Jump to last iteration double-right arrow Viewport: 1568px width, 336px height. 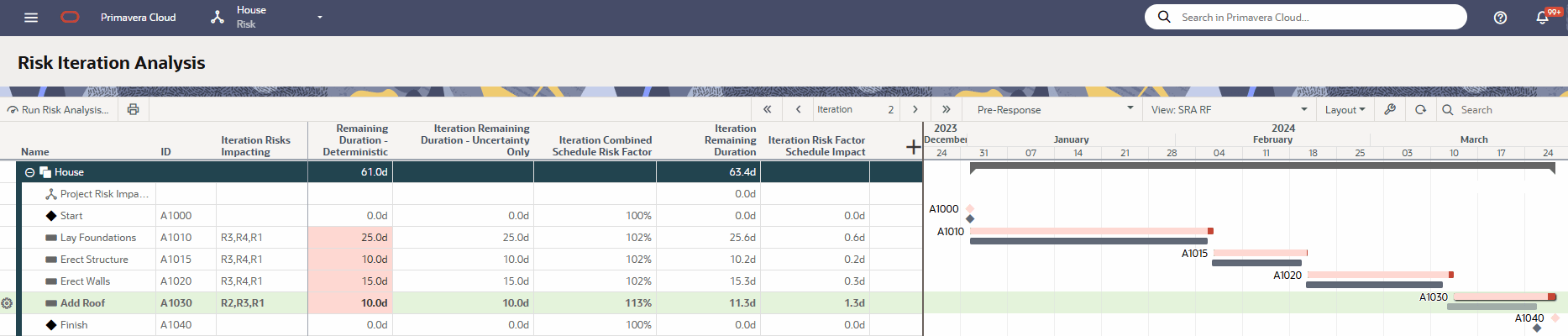coord(947,109)
